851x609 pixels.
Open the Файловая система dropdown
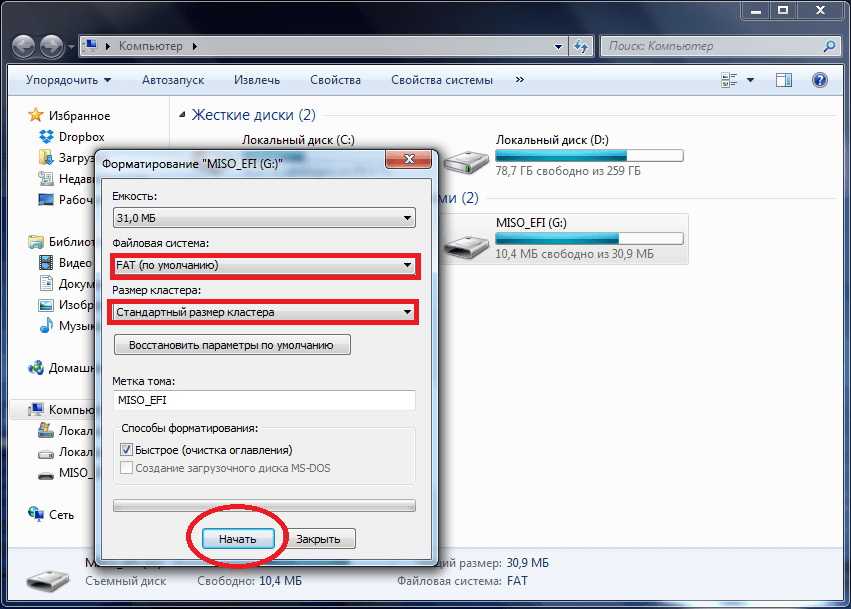264,265
